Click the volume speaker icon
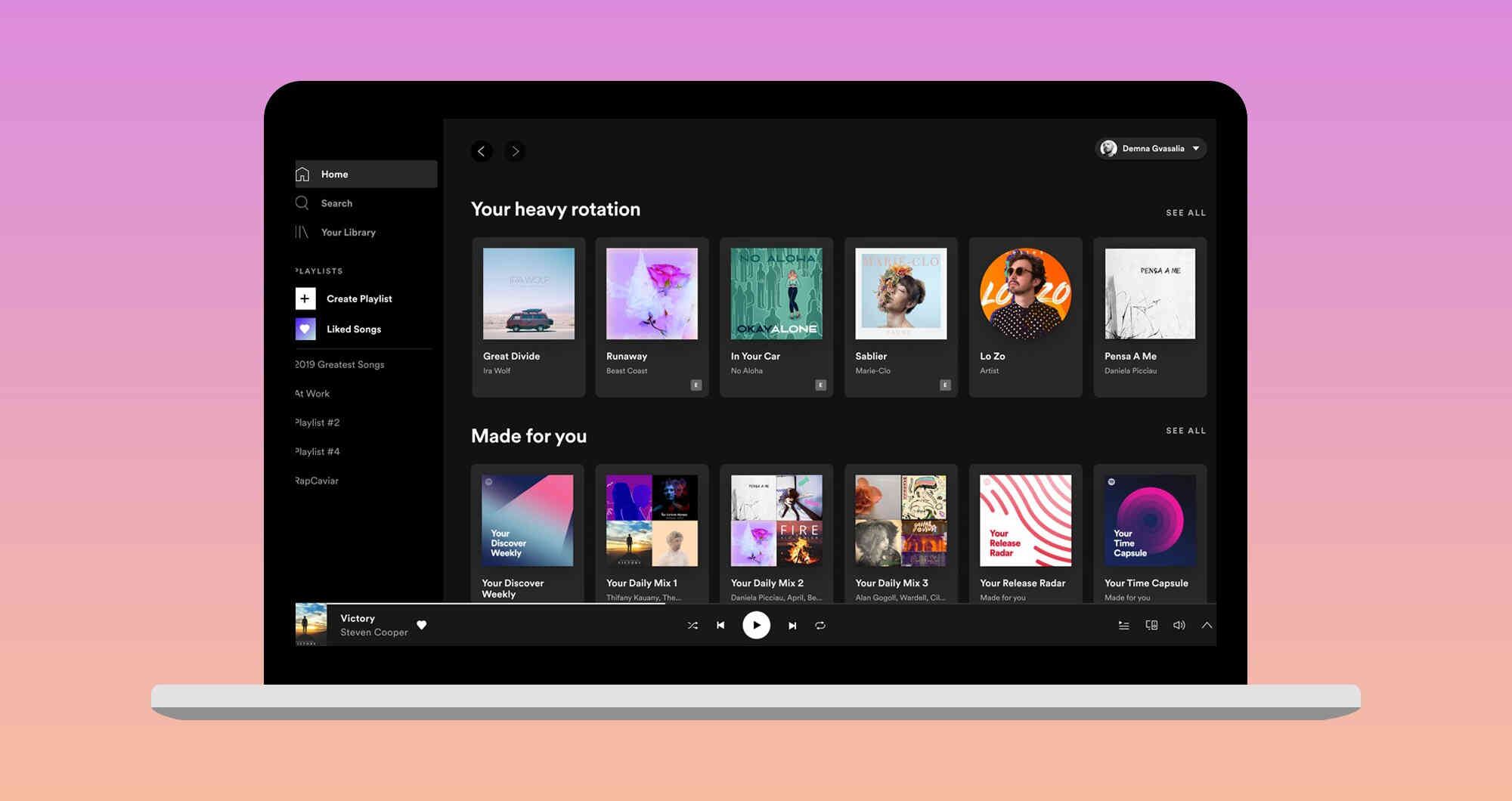The image size is (1512, 801). [1179, 625]
